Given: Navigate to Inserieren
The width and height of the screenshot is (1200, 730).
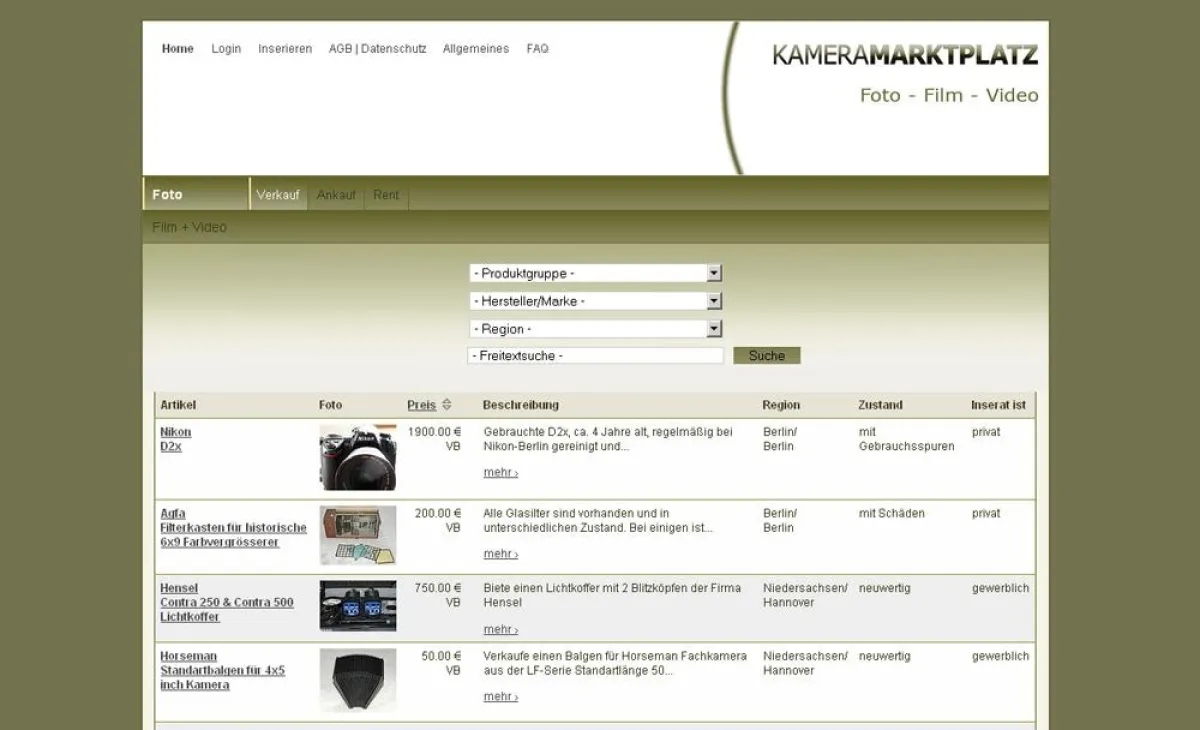Looking at the screenshot, I should pyautogui.click(x=285, y=48).
